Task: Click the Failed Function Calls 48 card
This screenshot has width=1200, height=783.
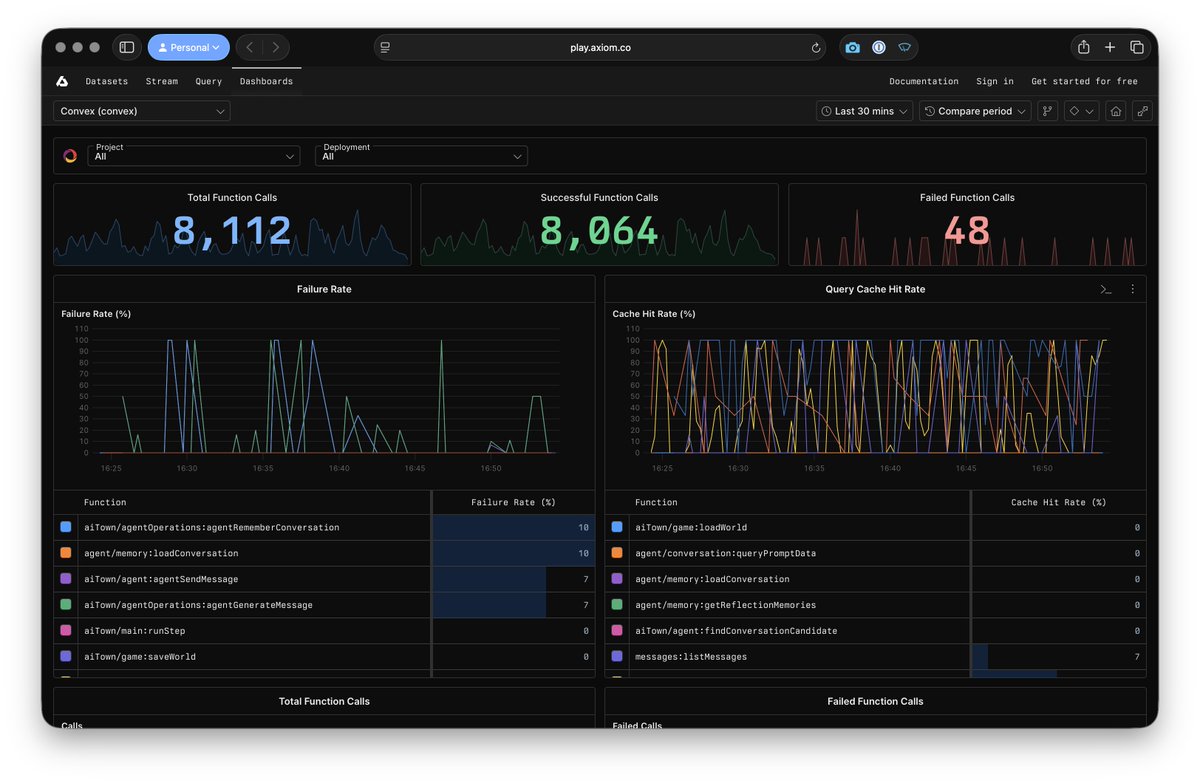Action: [967, 224]
